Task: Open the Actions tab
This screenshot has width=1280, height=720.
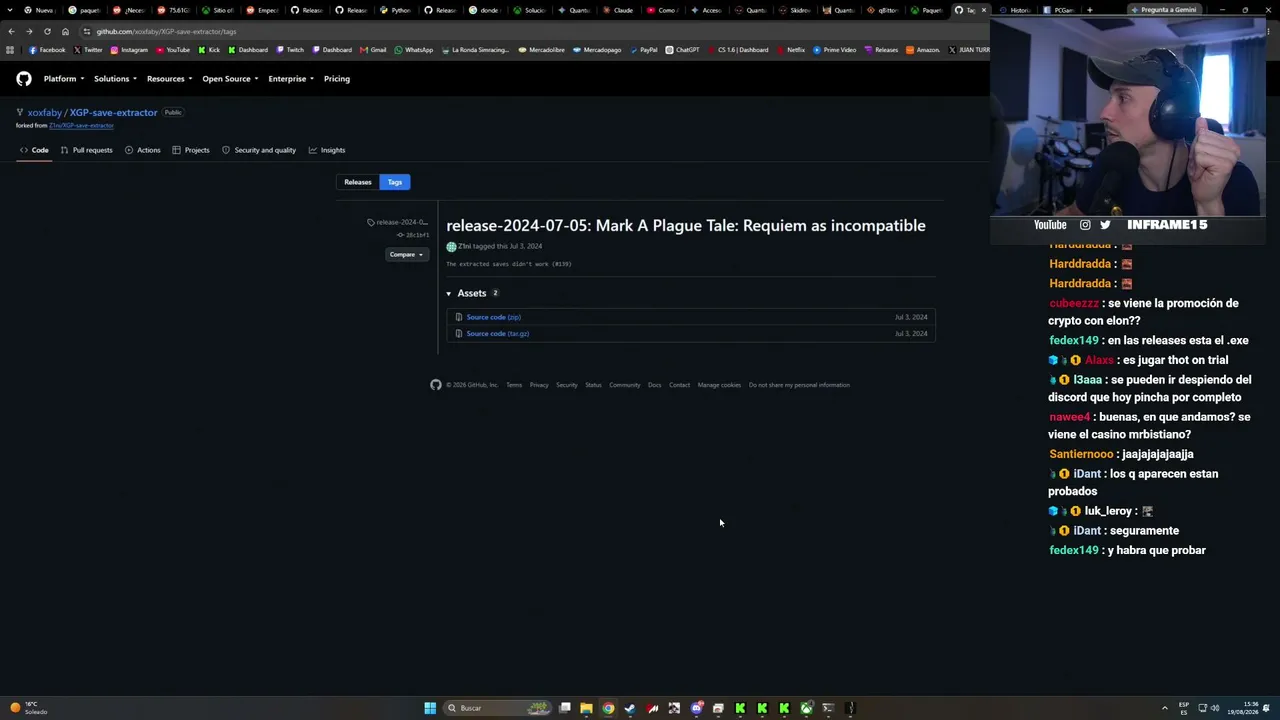Action: 143,150
